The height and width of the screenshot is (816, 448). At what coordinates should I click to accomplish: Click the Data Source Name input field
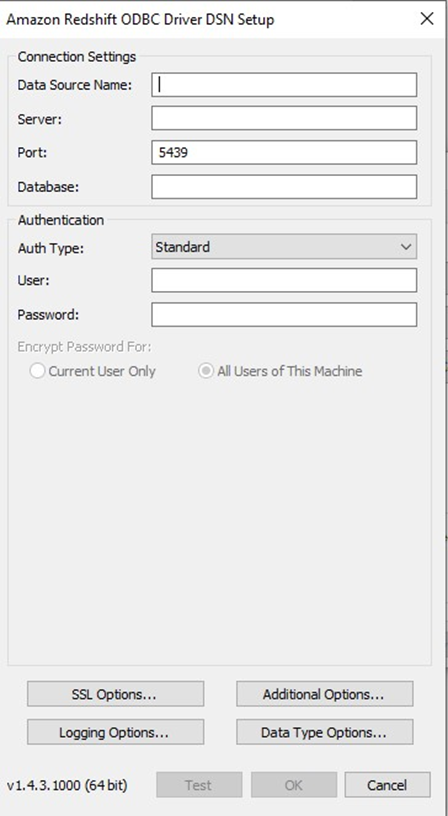(x=284, y=85)
